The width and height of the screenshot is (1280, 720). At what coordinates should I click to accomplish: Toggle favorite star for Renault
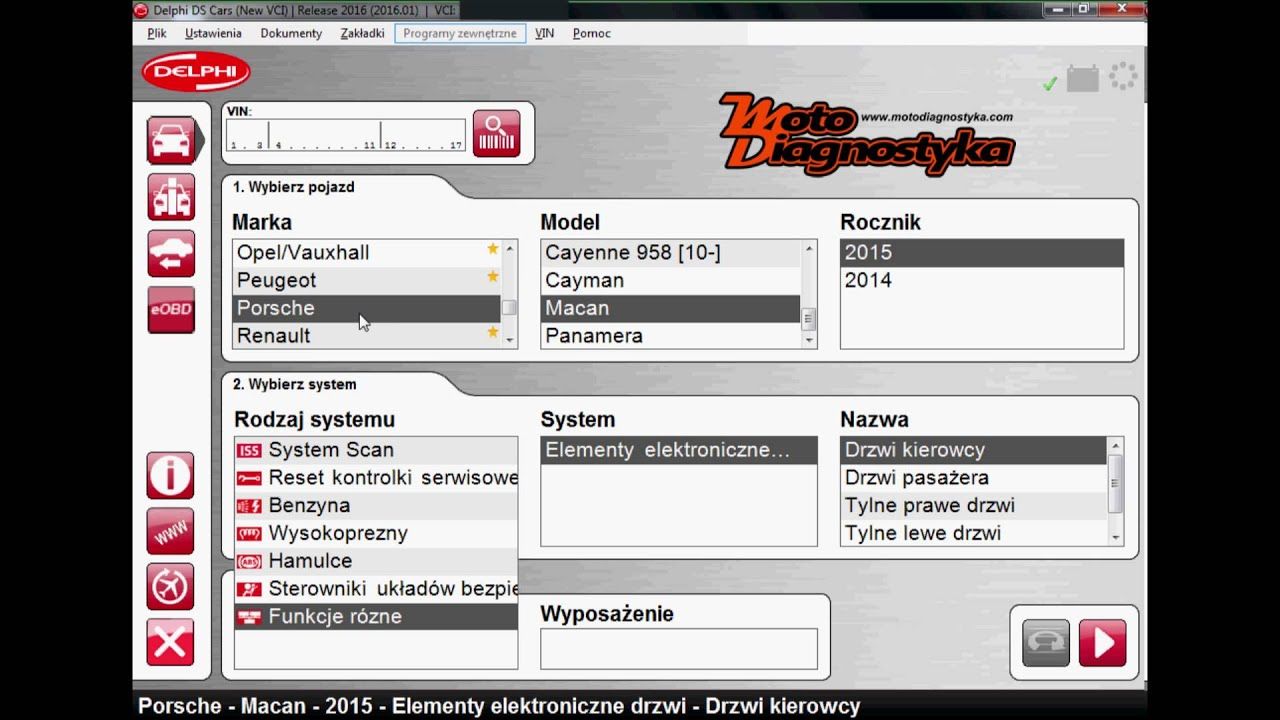tap(492, 333)
